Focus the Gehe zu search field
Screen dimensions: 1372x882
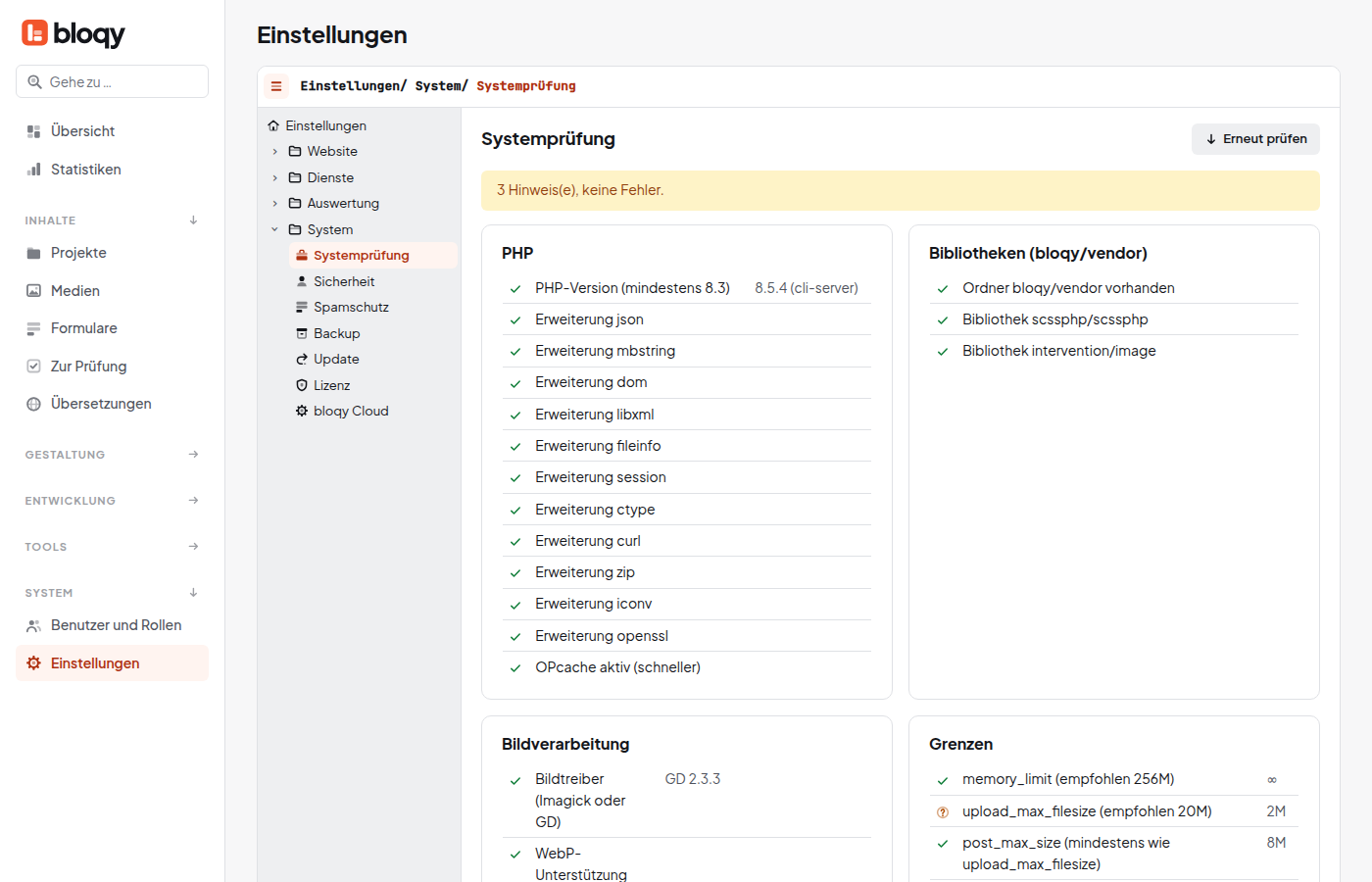point(112,81)
